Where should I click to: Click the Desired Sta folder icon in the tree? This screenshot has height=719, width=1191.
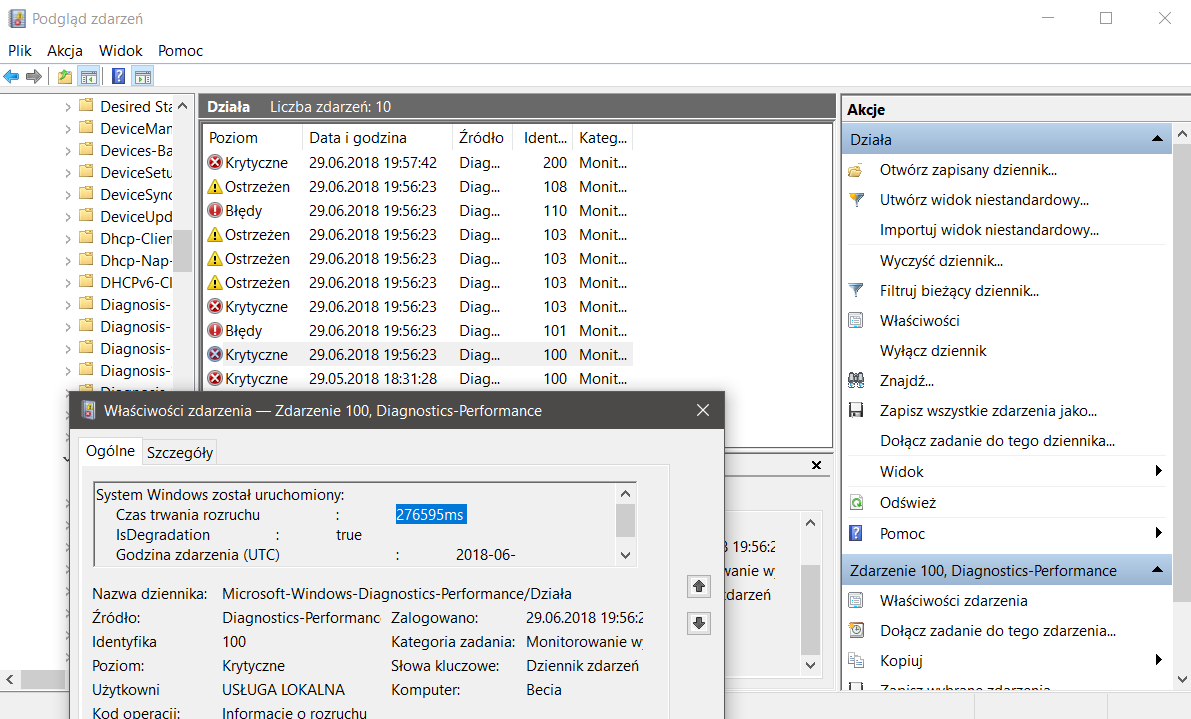tap(87, 106)
